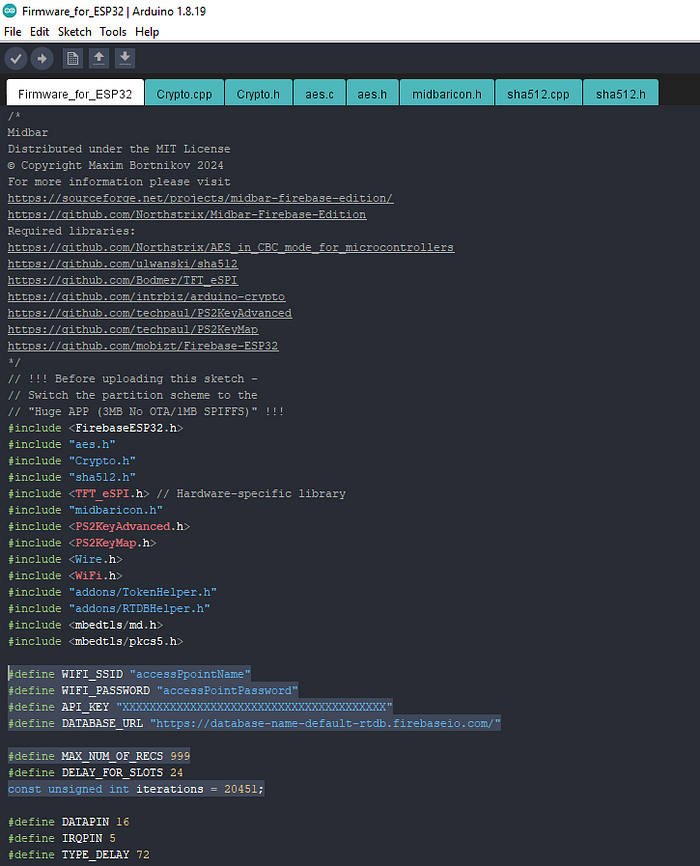Viewport: 700px width, 866px height.
Task: Switch to the Firmware_for_ESP32 tab
Action: (75, 93)
